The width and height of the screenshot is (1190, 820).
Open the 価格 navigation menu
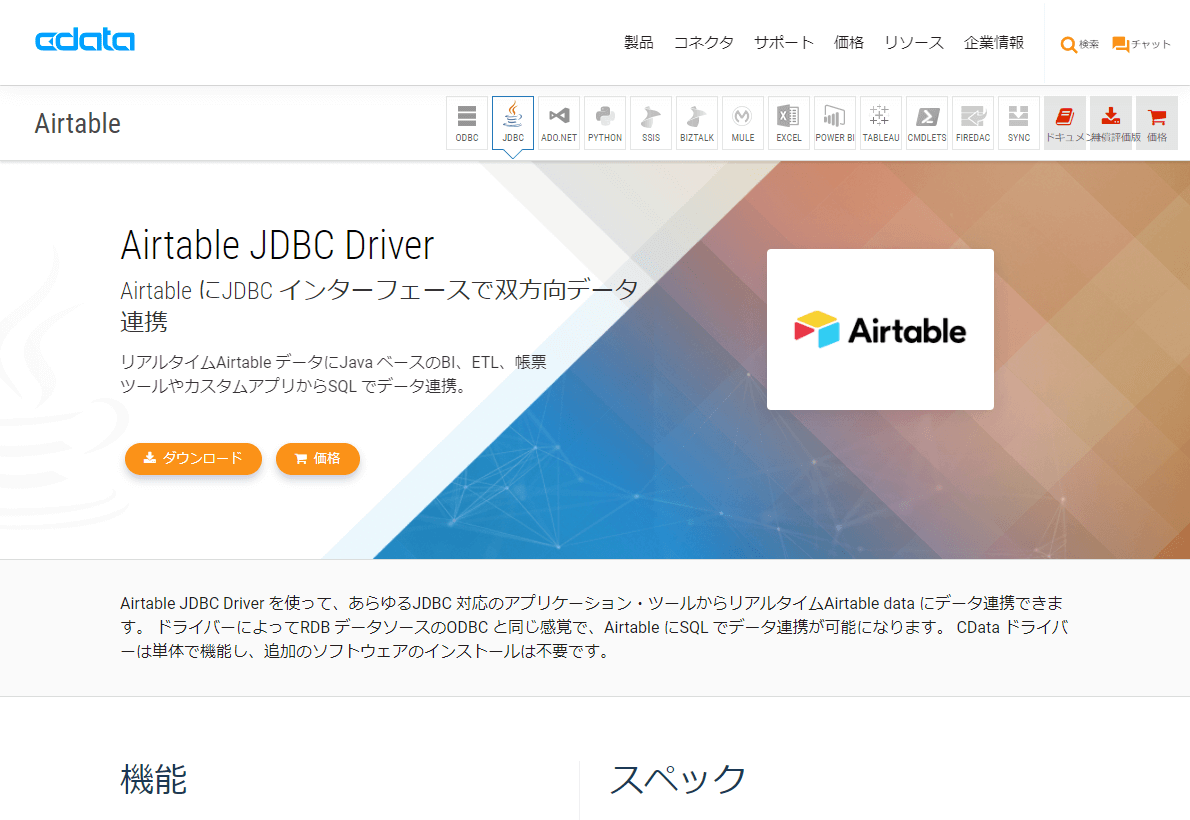[848, 43]
